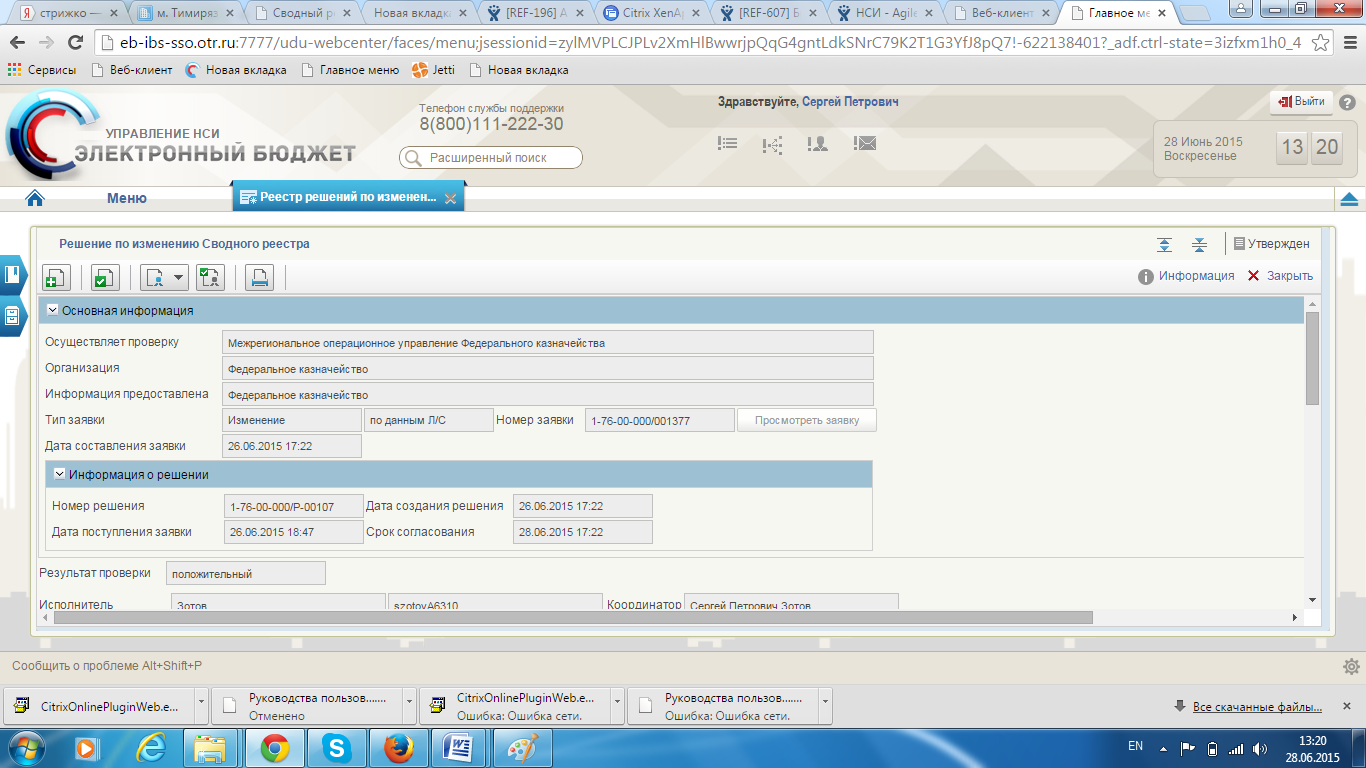The height and width of the screenshot is (768, 1366).
Task: Open the envelope messages notification icon
Action: pyautogui.click(x=865, y=144)
